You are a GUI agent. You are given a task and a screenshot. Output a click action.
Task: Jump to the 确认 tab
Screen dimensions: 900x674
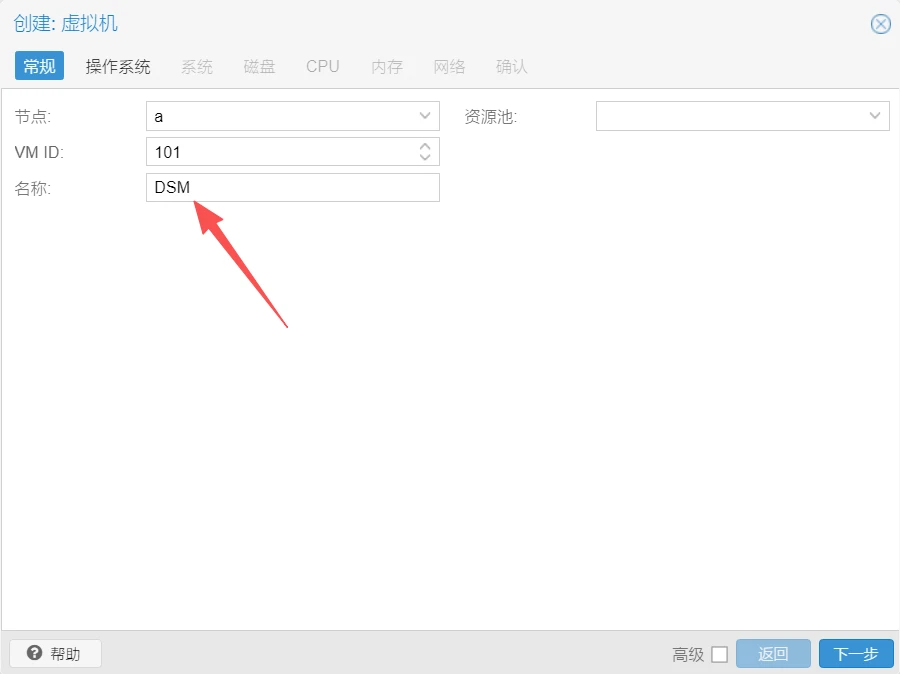511,66
